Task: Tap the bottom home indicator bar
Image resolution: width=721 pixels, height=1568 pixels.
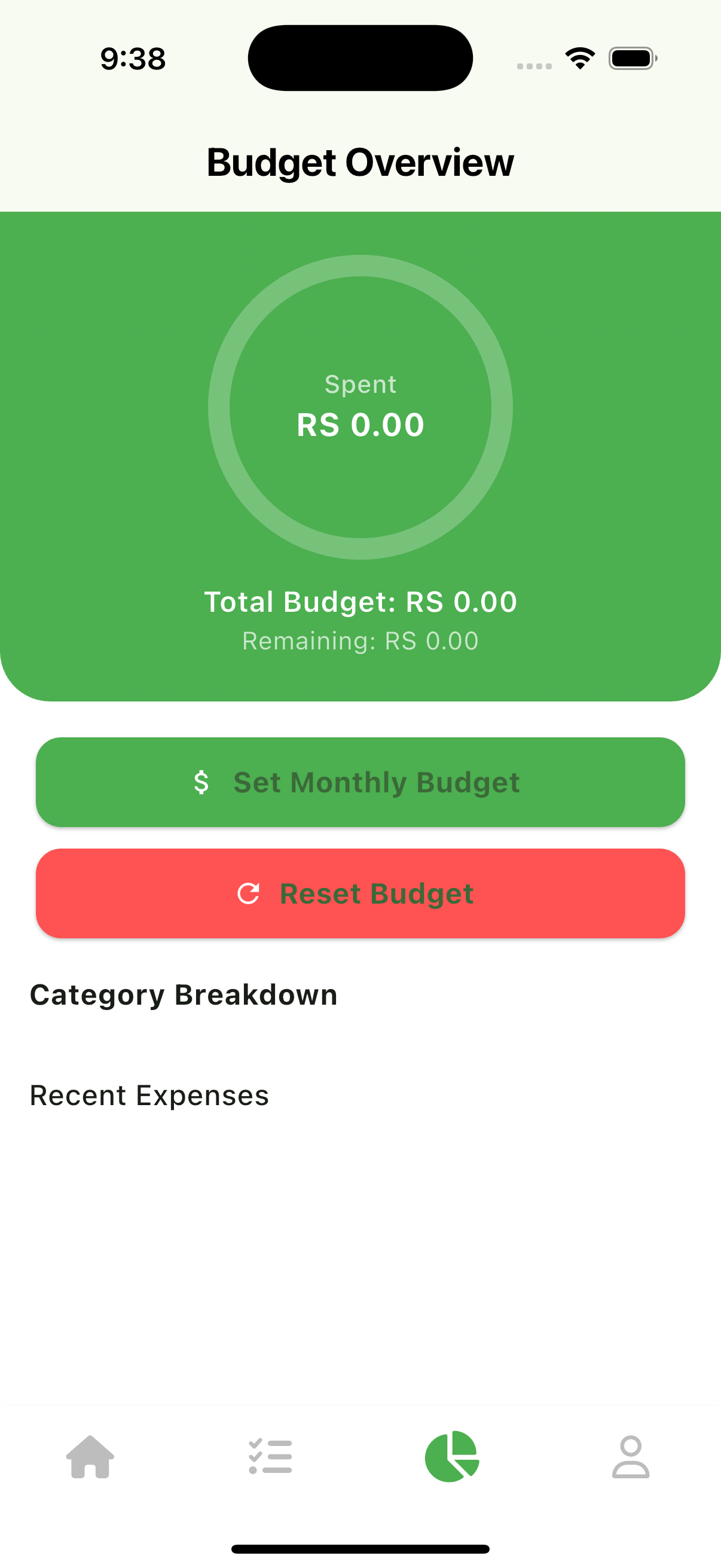Action: click(x=360, y=1548)
